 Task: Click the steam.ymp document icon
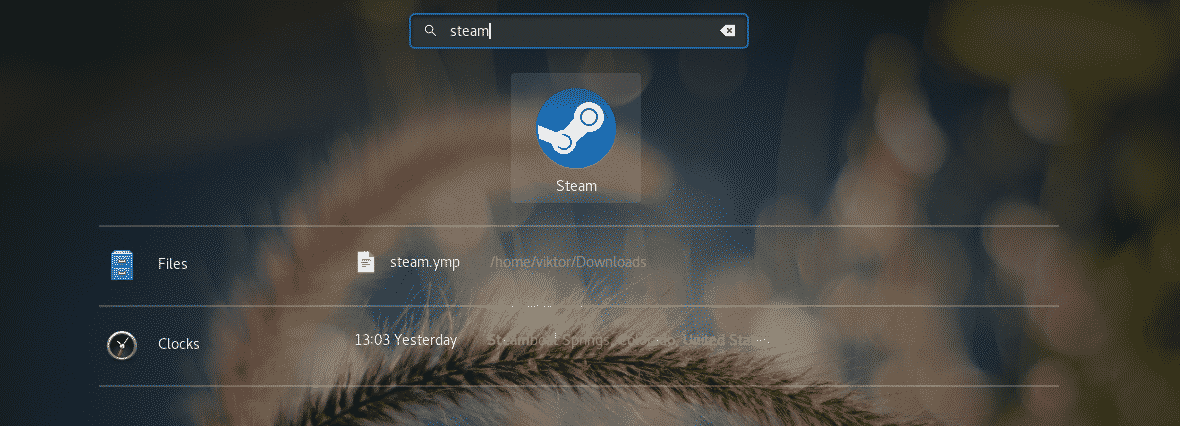(x=366, y=262)
